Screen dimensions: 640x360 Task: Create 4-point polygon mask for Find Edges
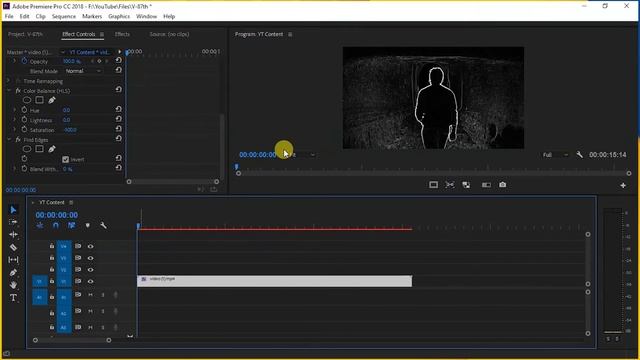click(x=40, y=149)
